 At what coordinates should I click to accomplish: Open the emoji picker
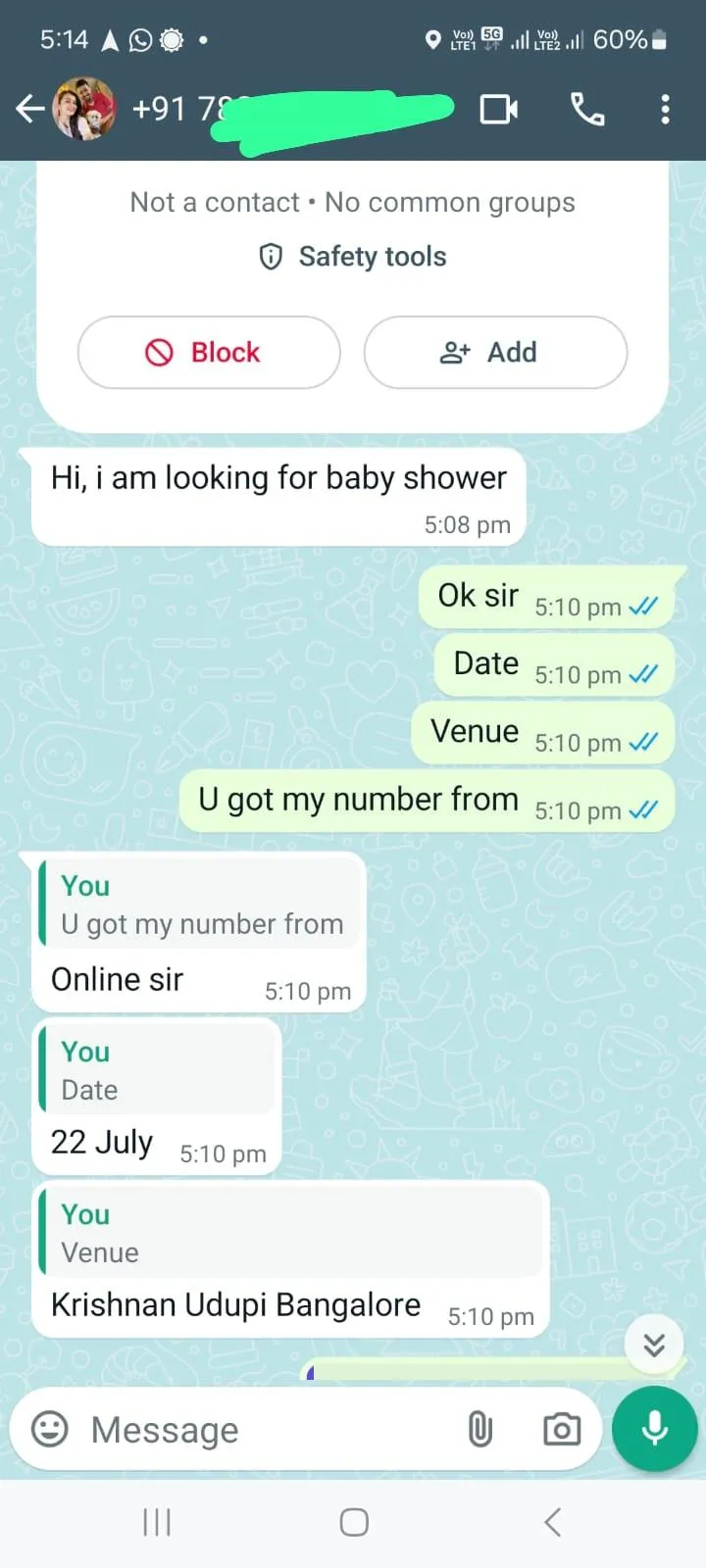(50, 1430)
